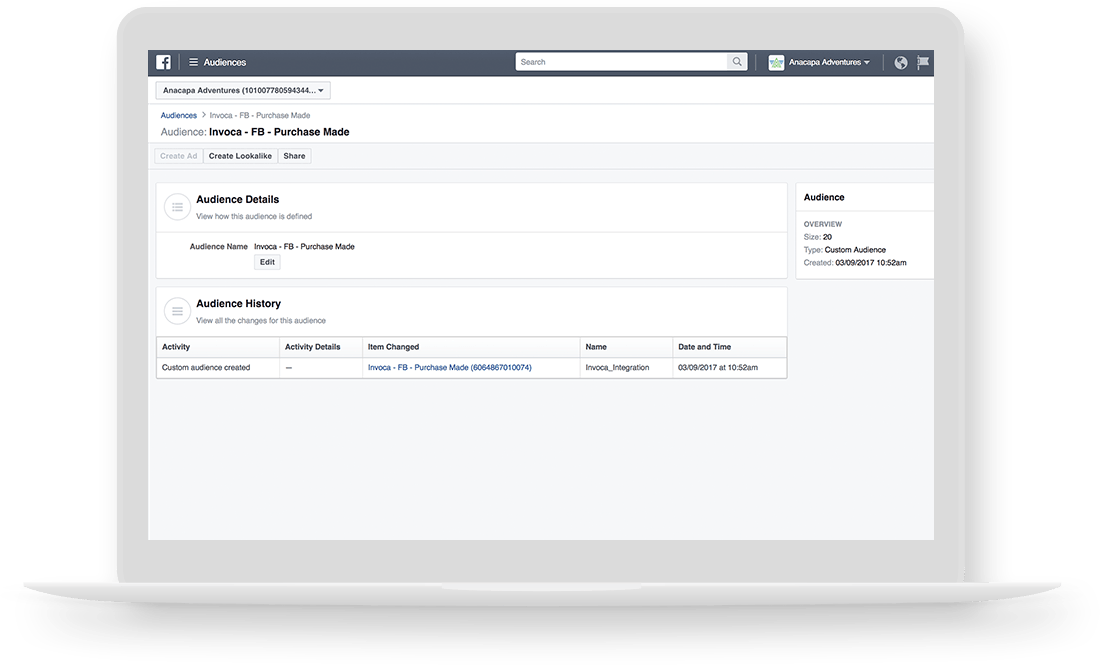Click the Audience History panel list icon
Image resolution: width=1100 pixels, height=665 pixels.
(177, 310)
